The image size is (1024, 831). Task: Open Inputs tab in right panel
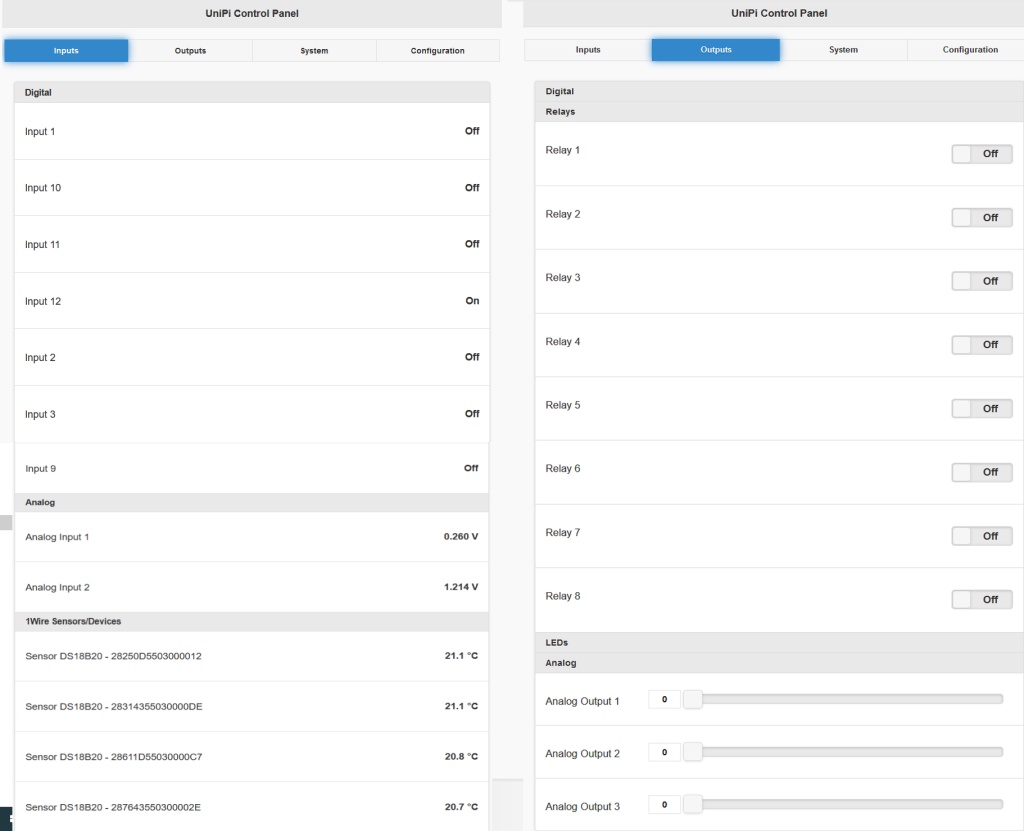point(588,50)
